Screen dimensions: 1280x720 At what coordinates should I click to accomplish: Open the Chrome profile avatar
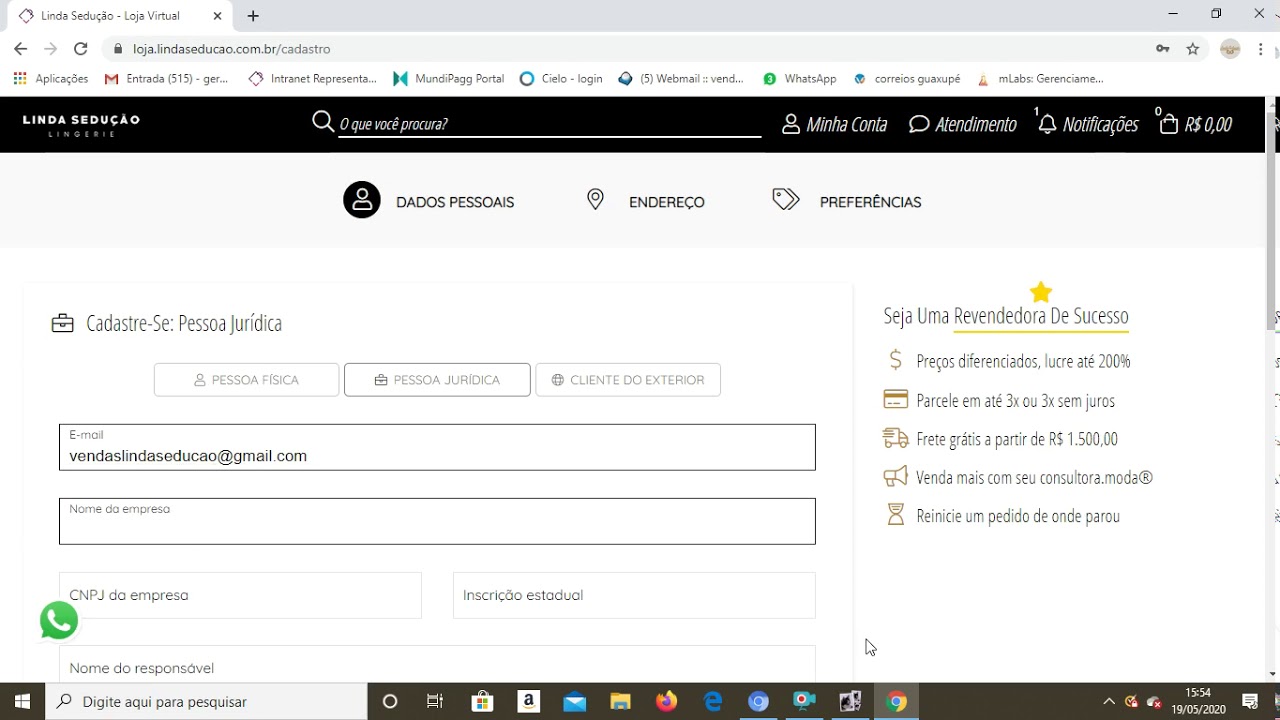click(1231, 49)
